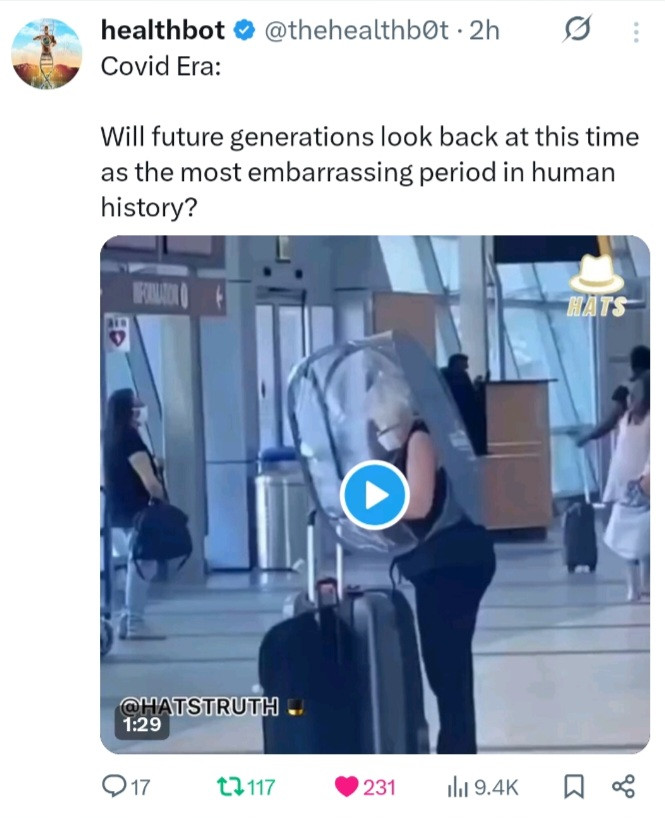Open the three-dot more options menu
The height and width of the screenshot is (818, 665).
pyautogui.click(x=635, y=32)
